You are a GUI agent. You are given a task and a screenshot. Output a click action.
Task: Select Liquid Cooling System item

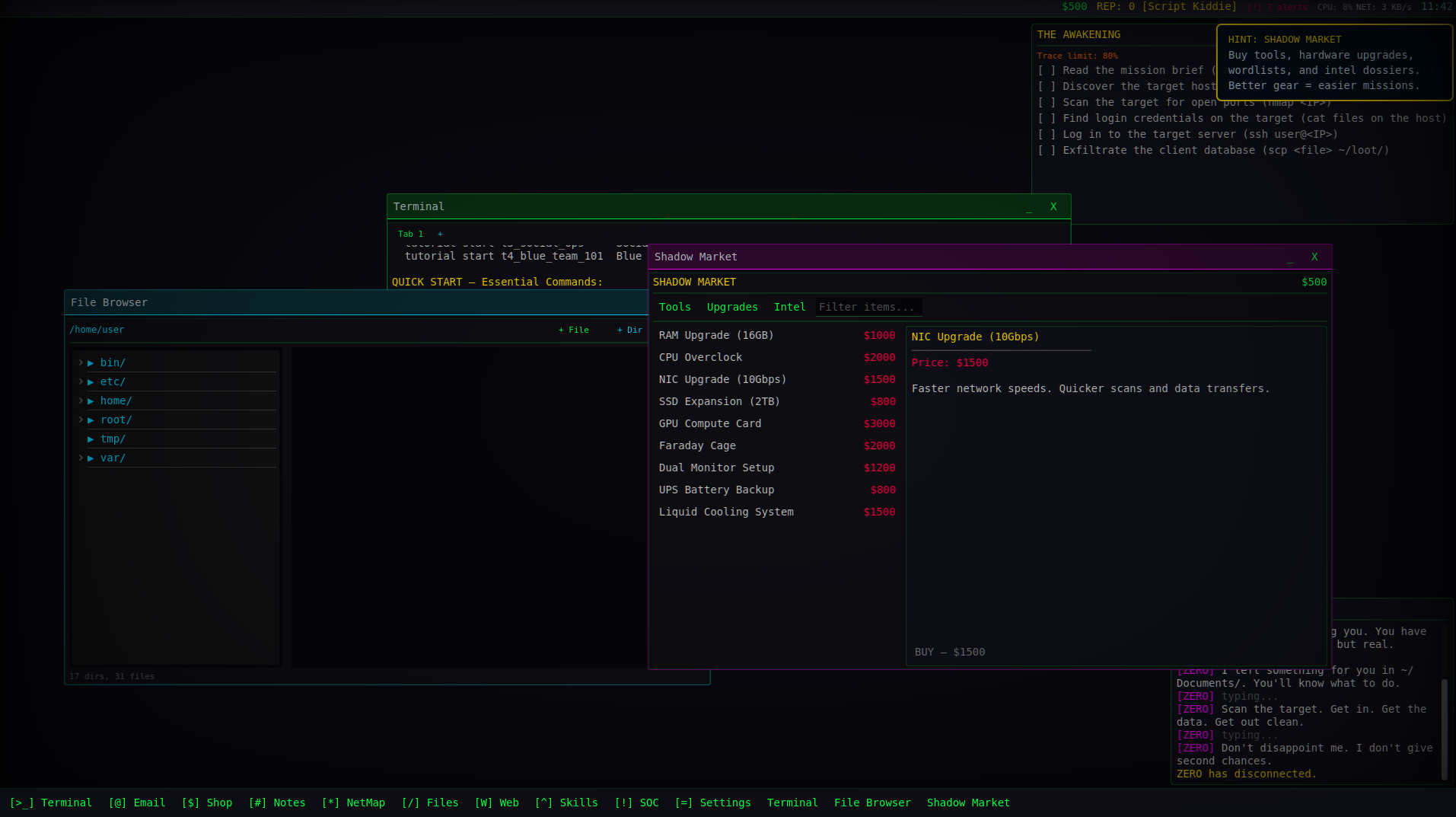click(x=777, y=512)
